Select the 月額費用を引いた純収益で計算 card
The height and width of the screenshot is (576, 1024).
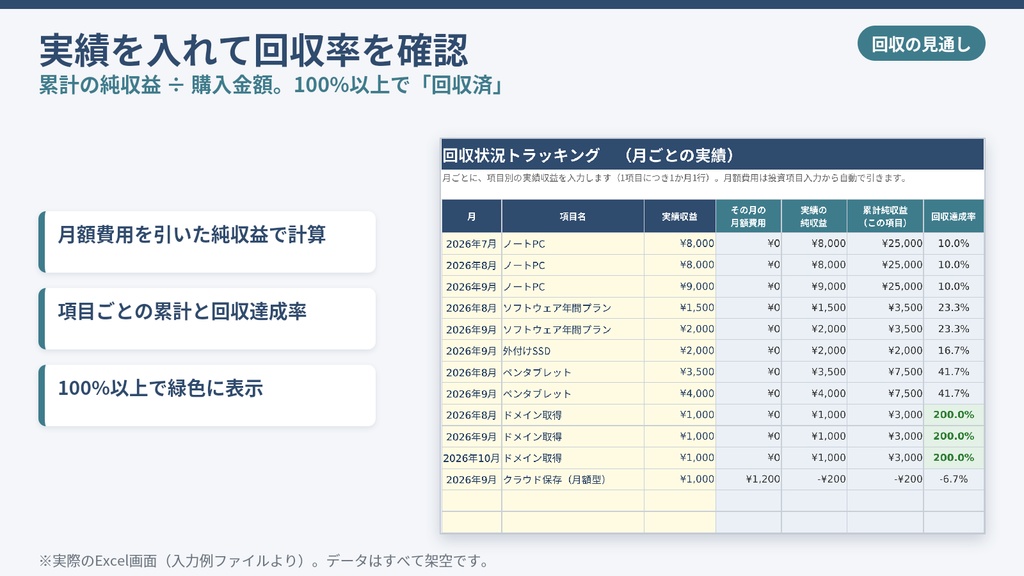point(207,242)
